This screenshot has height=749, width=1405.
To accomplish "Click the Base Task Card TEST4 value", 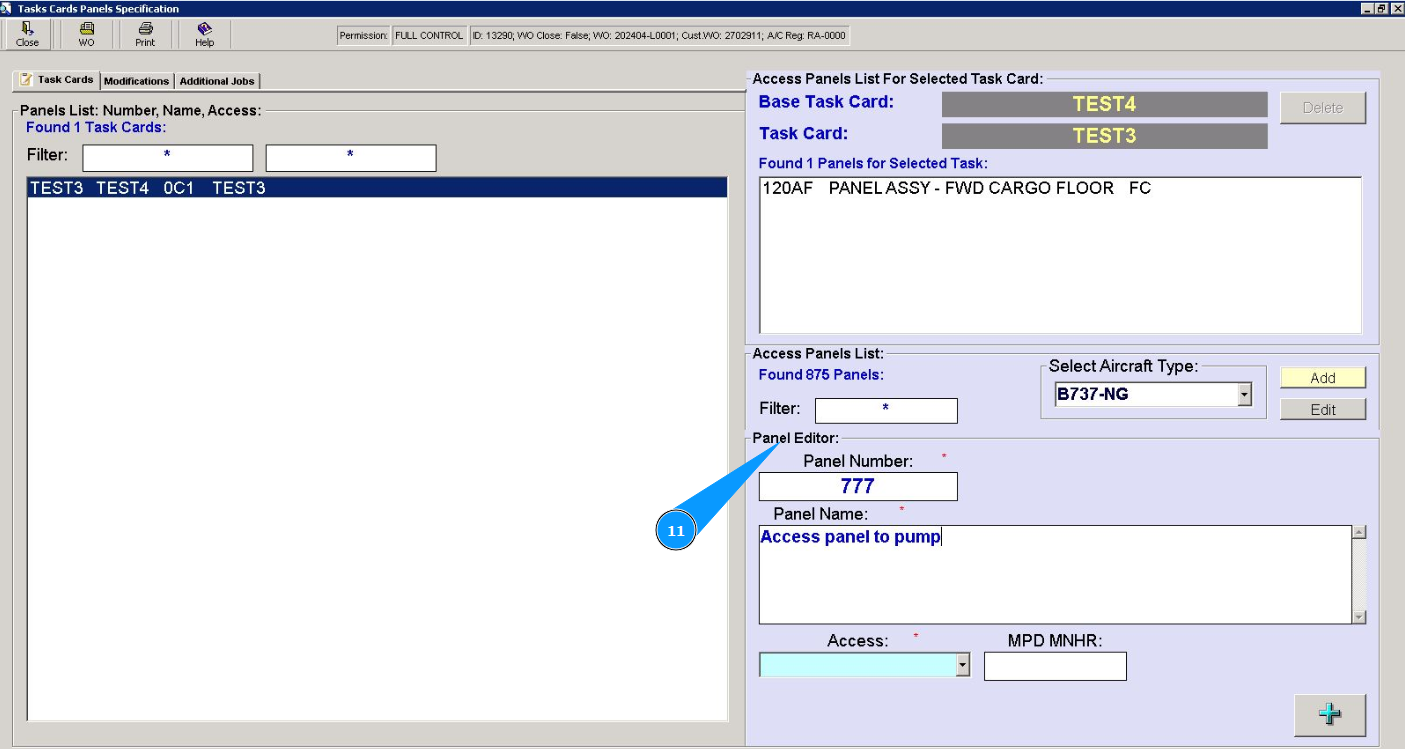I will (1104, 104).
